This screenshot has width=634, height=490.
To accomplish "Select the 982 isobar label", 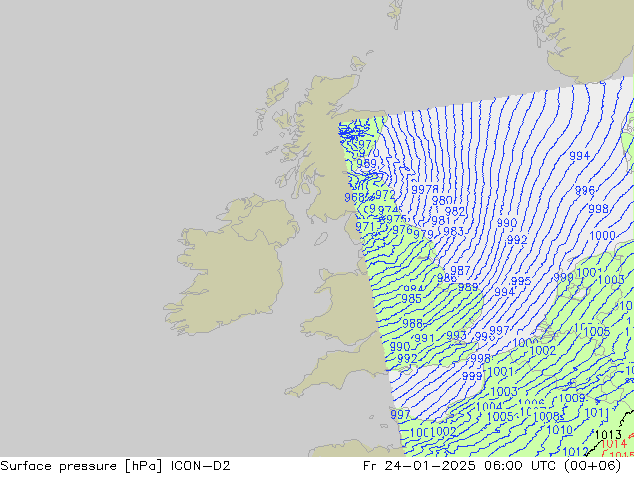I will [455, 211].
